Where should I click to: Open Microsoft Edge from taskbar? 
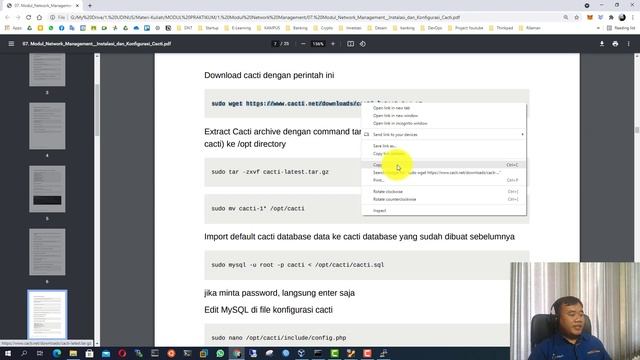point(57,353)
